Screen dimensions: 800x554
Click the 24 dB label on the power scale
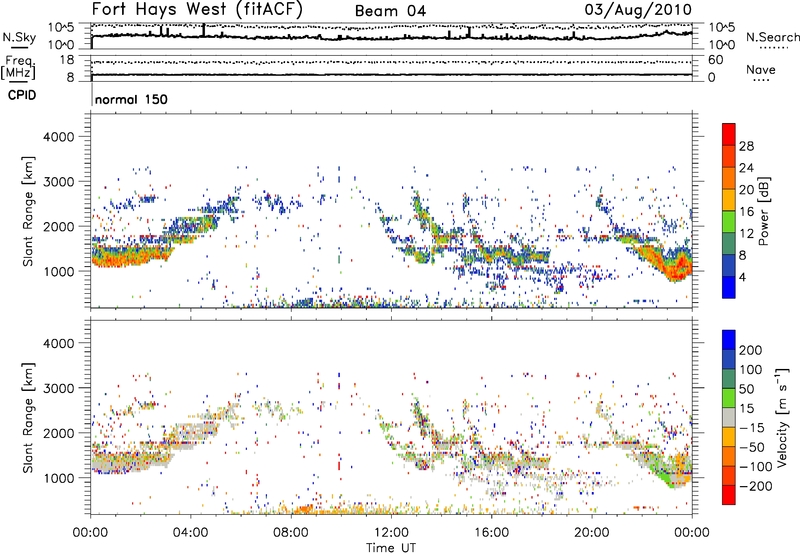coord(746,168)
